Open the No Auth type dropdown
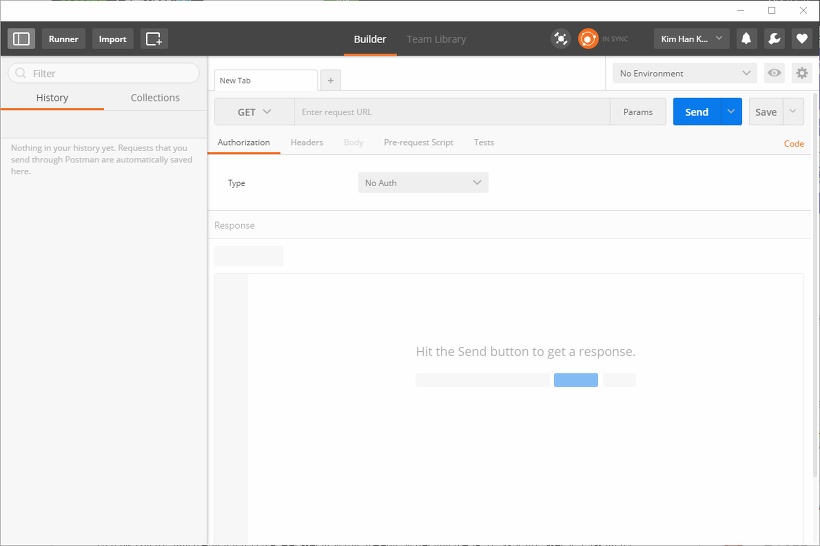The width and height of the screenshot is (820, 546). pyautogui.click(x=423, y=183)
